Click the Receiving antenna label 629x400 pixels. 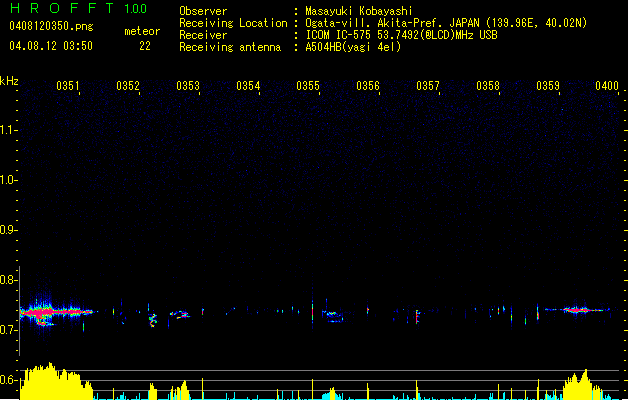pos(230,47)
